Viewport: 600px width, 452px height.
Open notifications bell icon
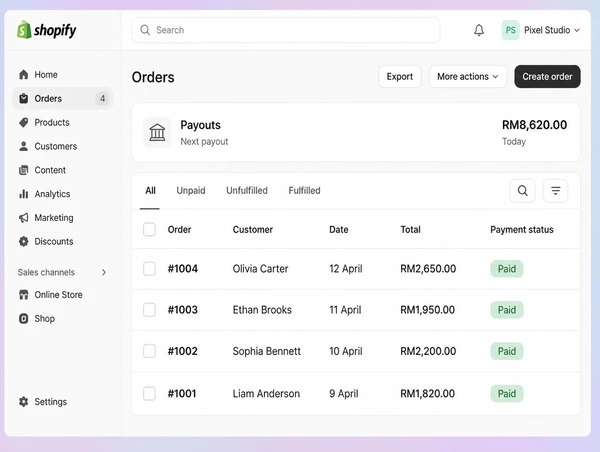coord(479,30)
